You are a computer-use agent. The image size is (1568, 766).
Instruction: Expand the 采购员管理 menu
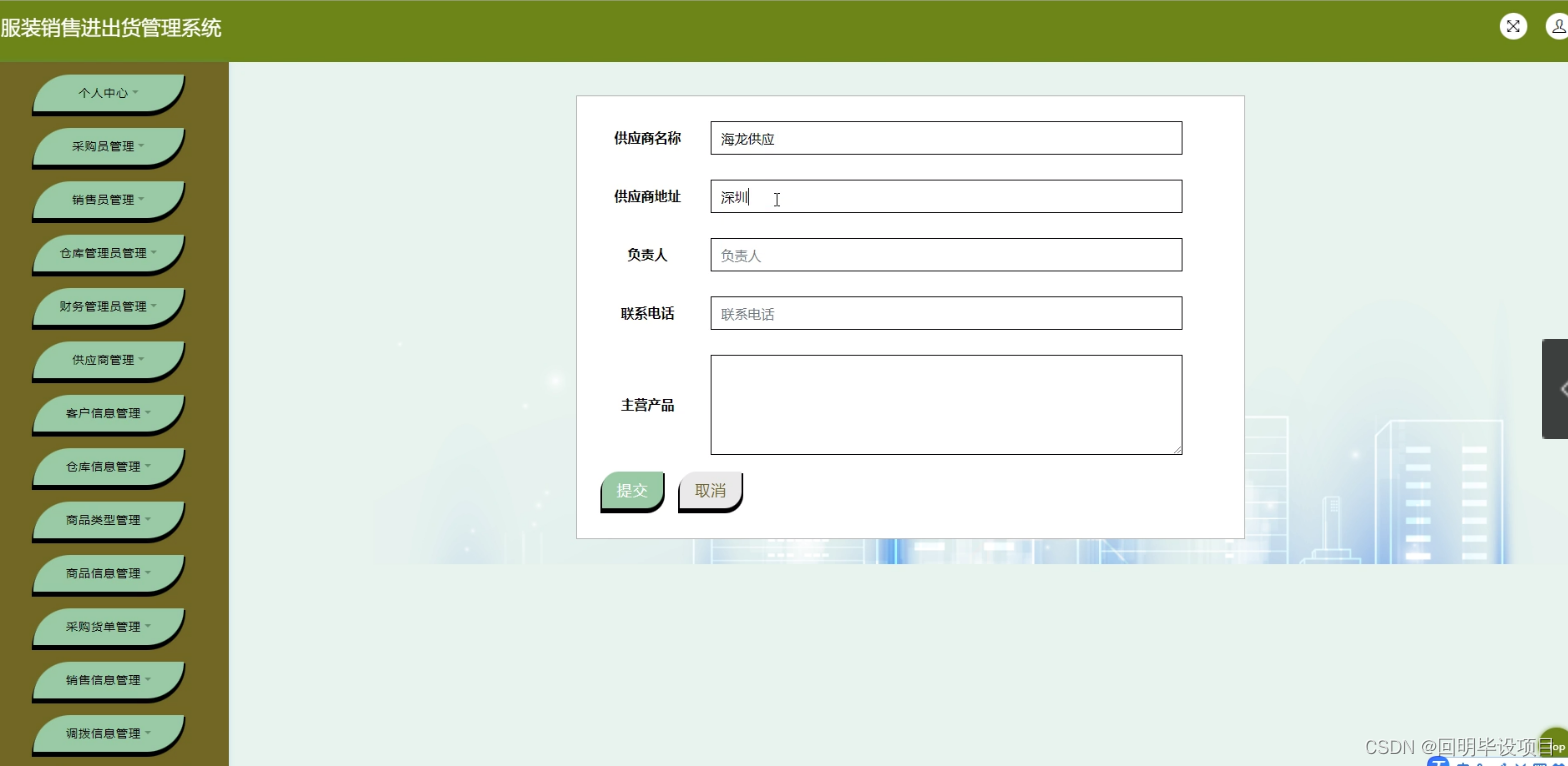coord(109,146)
